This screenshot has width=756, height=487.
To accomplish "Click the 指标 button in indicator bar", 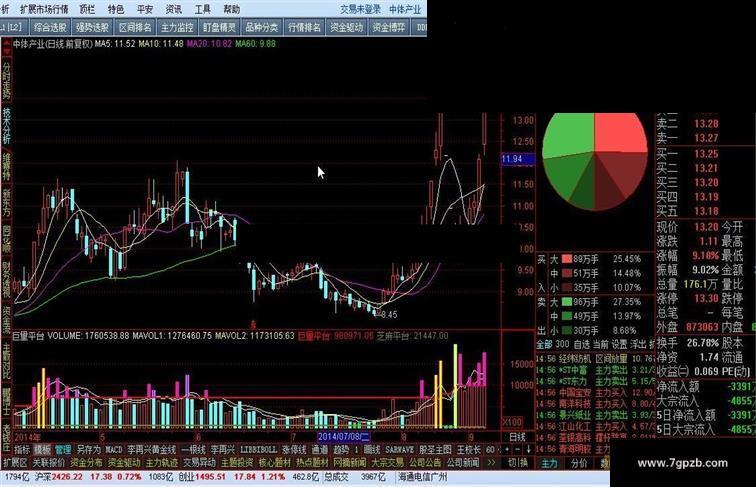I will click(x=22, y=449).
